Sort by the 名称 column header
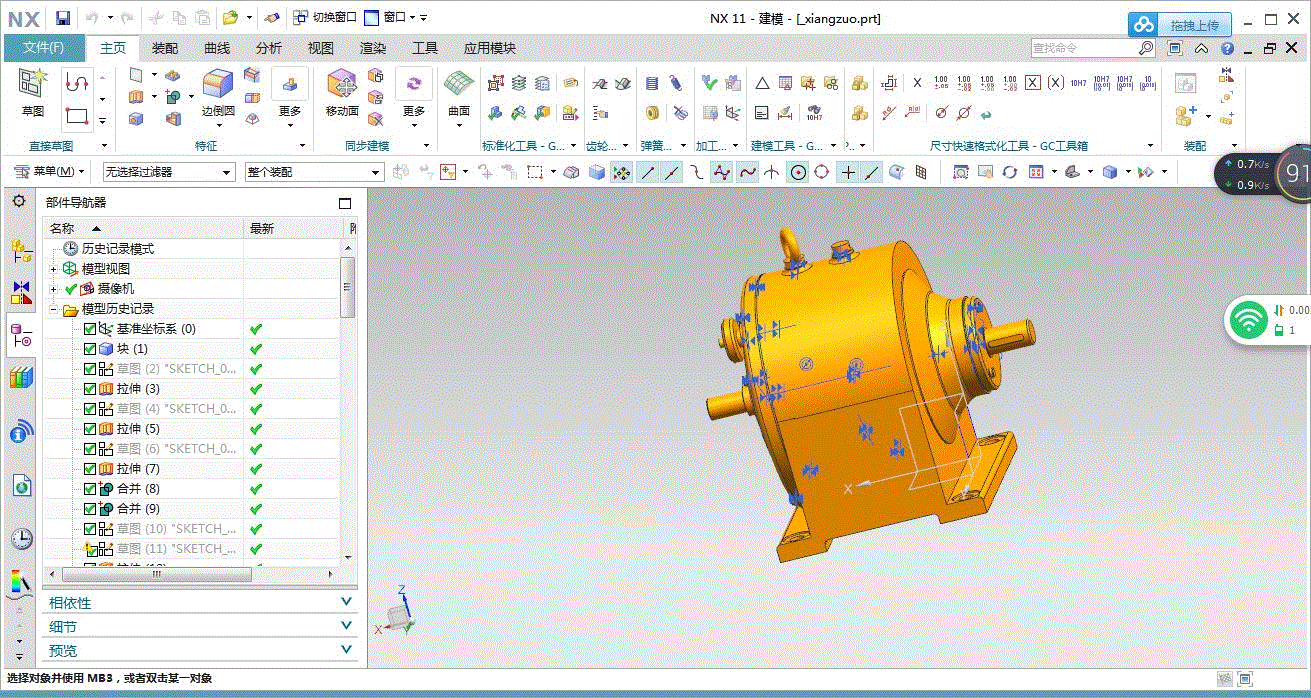This screenshot has width=1311, height=698. [143, 228]
